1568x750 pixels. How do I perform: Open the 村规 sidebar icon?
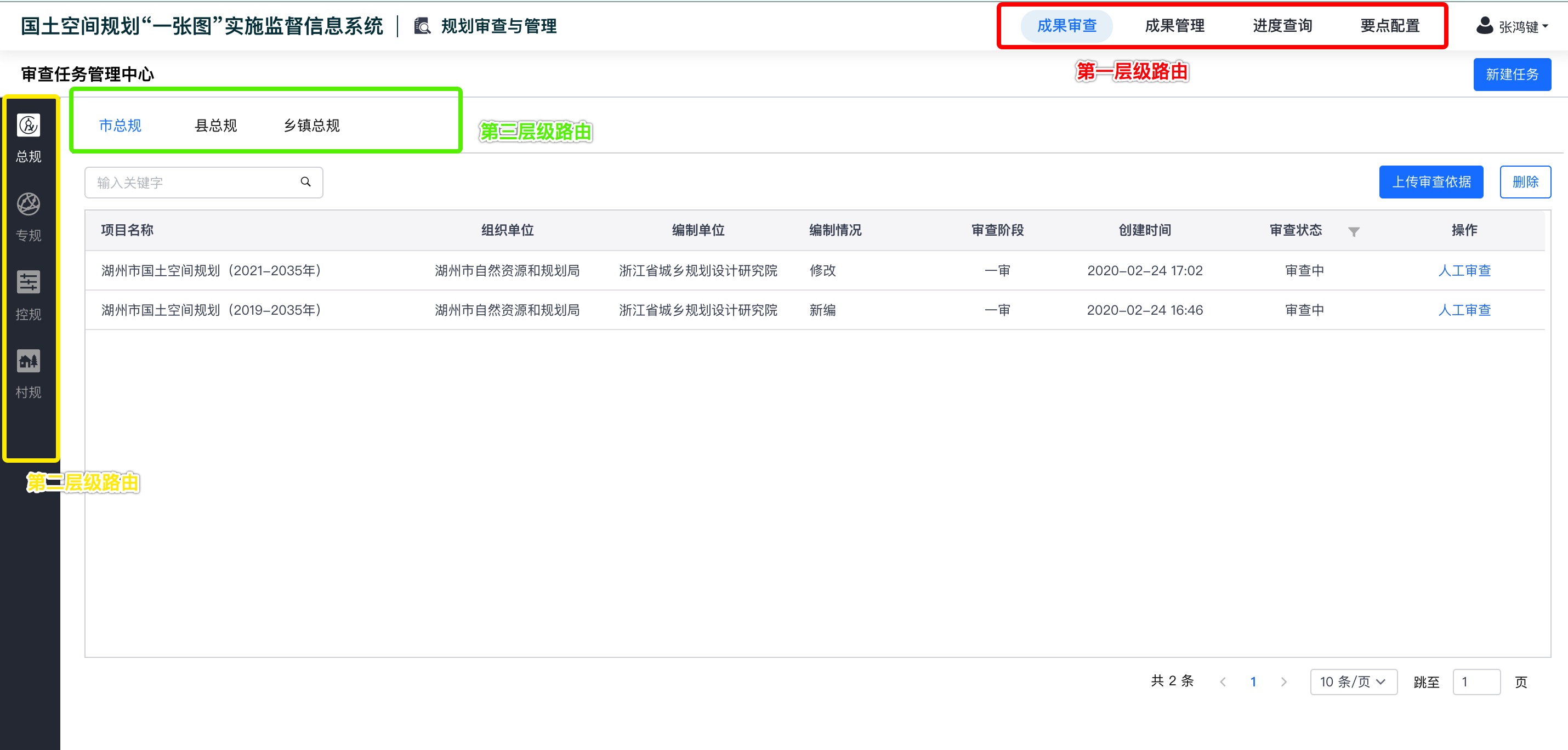(29, 361)
